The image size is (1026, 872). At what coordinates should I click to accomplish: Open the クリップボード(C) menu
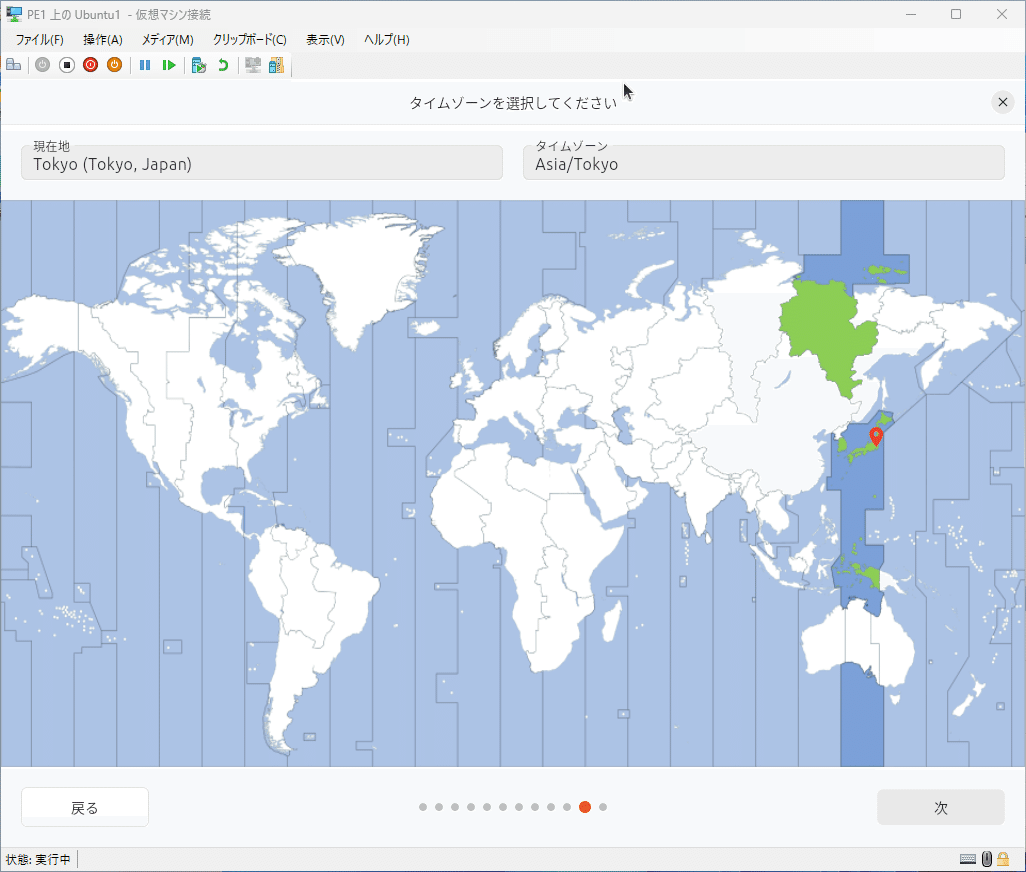tap(249, 40)
